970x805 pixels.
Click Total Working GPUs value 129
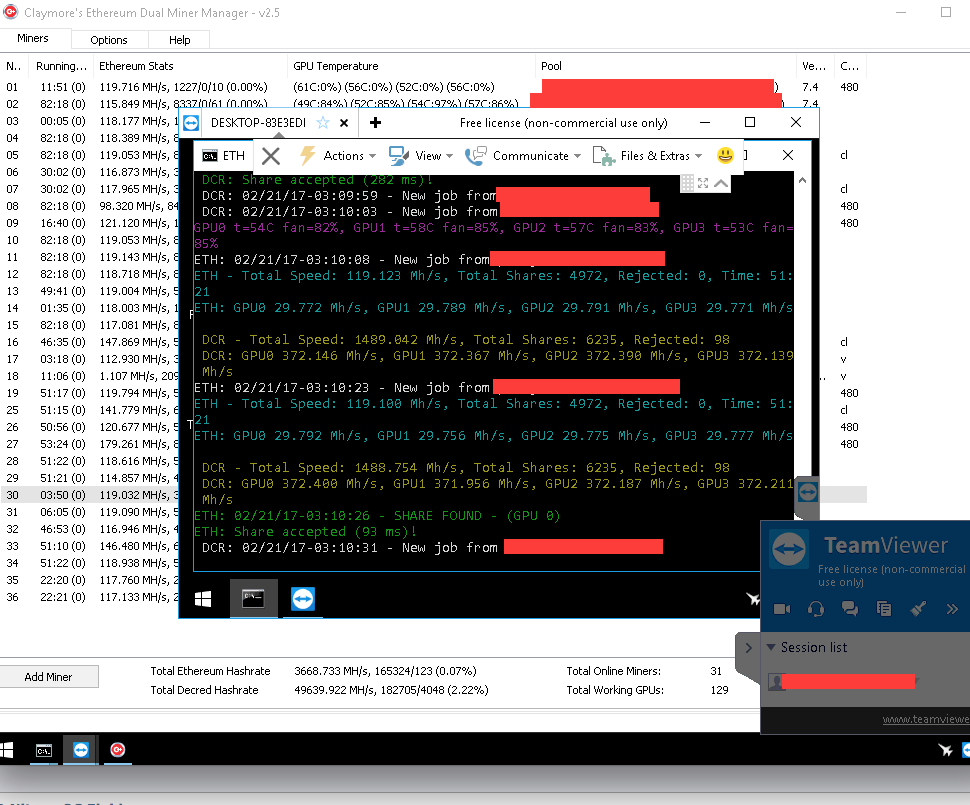click(719, 690)
